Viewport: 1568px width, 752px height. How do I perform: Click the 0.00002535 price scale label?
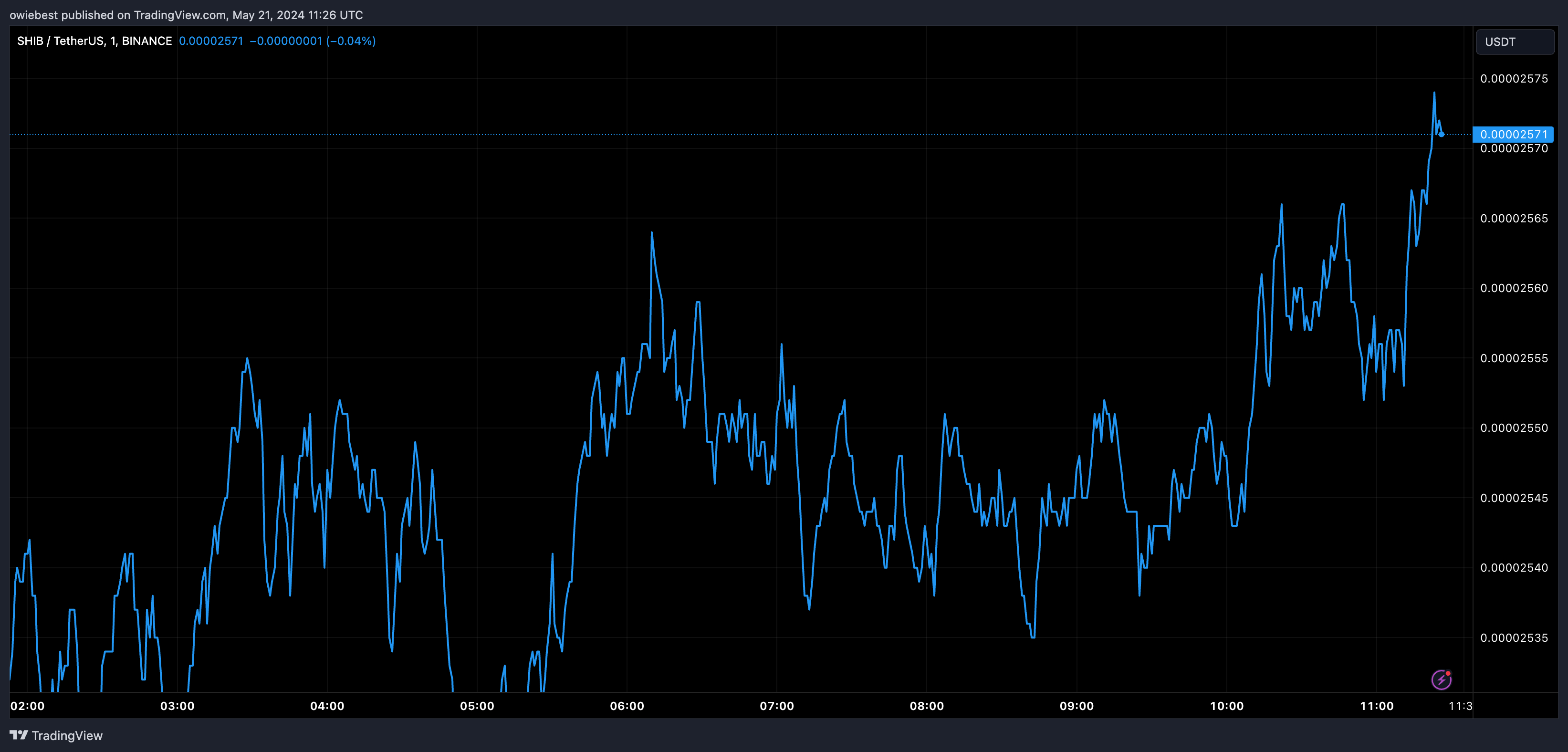pos(1513,637)
